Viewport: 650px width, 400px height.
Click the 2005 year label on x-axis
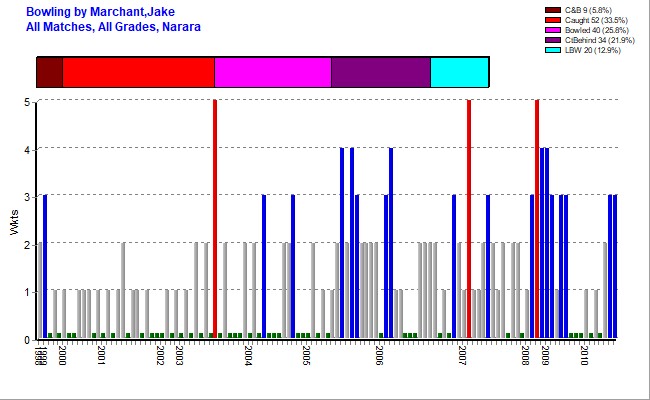pos(307,357)
